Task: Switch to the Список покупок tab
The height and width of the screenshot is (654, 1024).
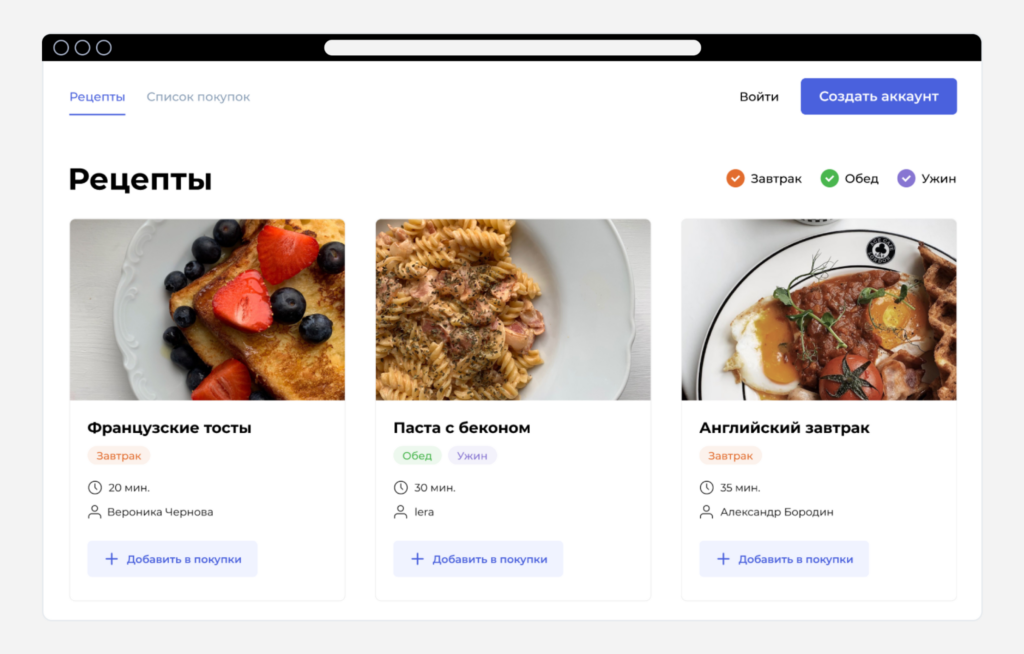Action: point(198,96)
